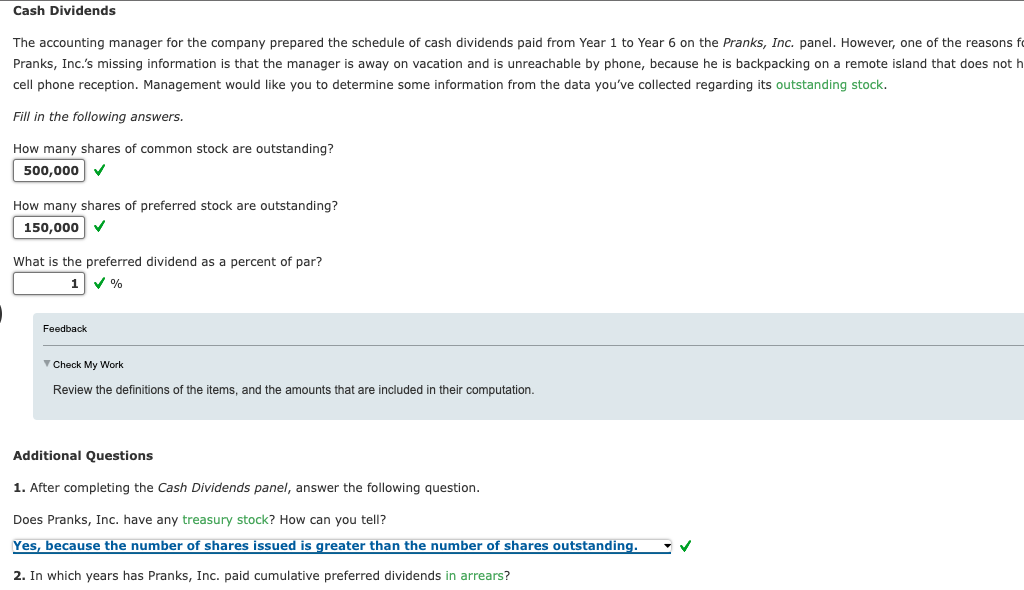
Task: Click the checkmark after the treasury stock dropdown
Action: [686, 545]
